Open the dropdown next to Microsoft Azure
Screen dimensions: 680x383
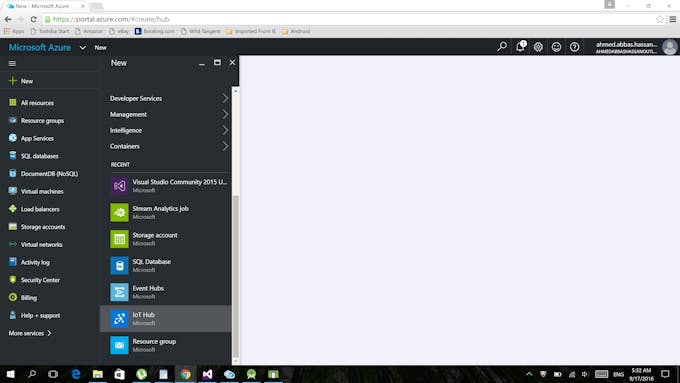point(82,48)
